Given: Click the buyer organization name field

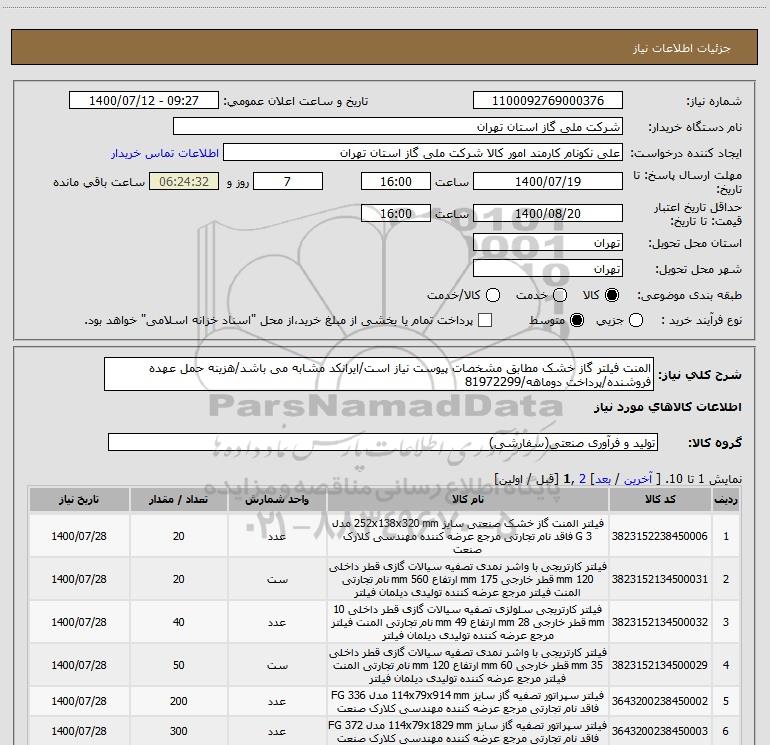Looking at the screenshot, I should pos(398,126).
